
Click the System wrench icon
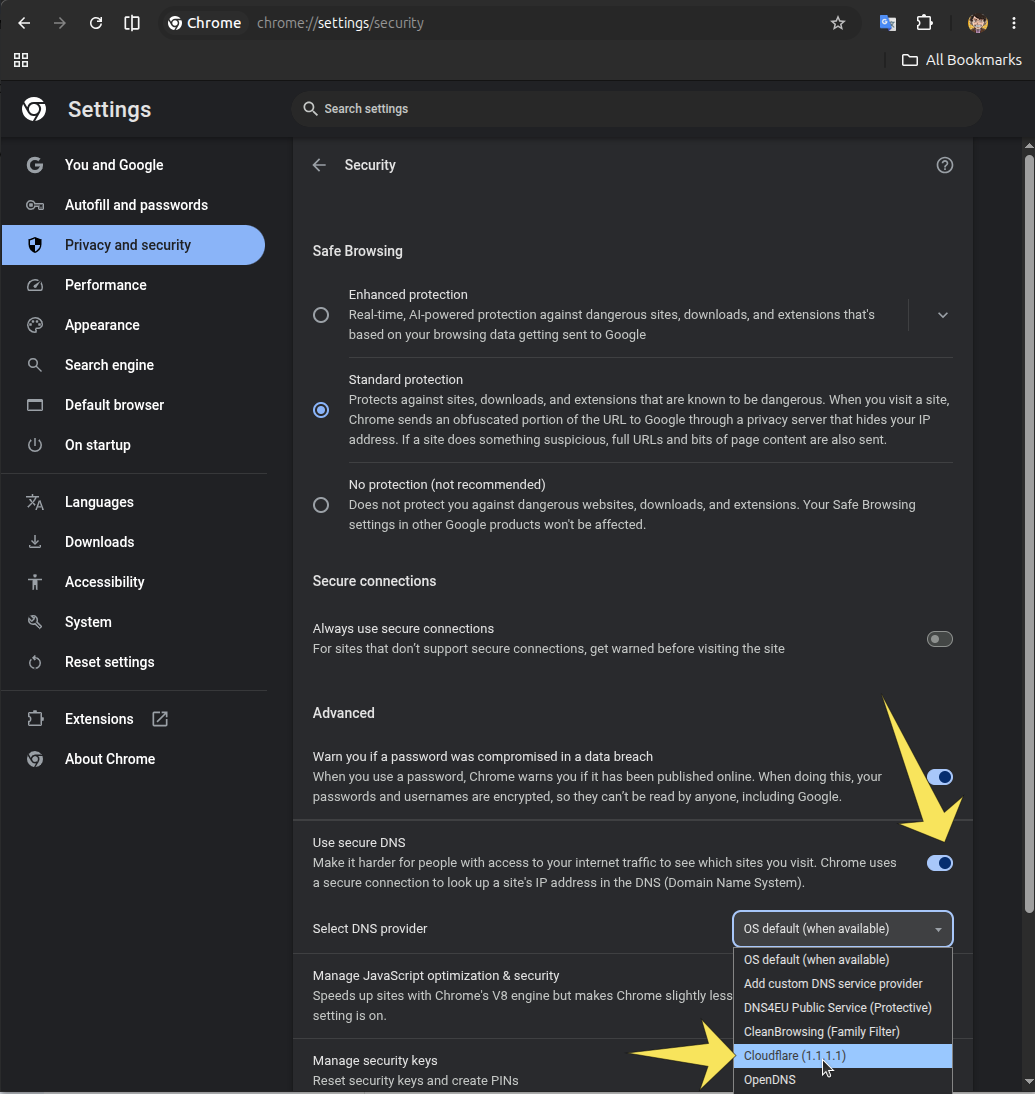[x=35, y=622]
